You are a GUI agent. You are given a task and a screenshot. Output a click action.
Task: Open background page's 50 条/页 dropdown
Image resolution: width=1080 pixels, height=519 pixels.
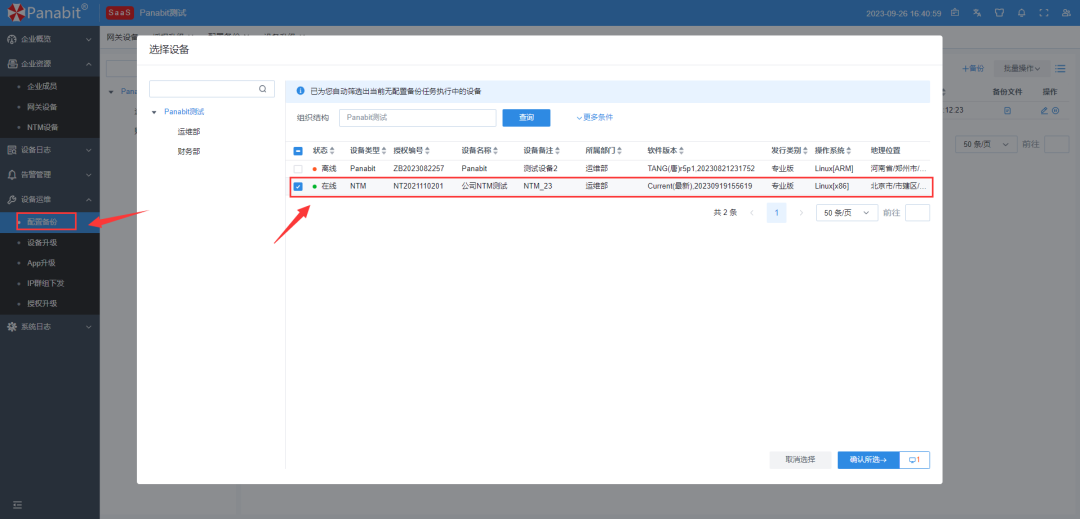986,144
